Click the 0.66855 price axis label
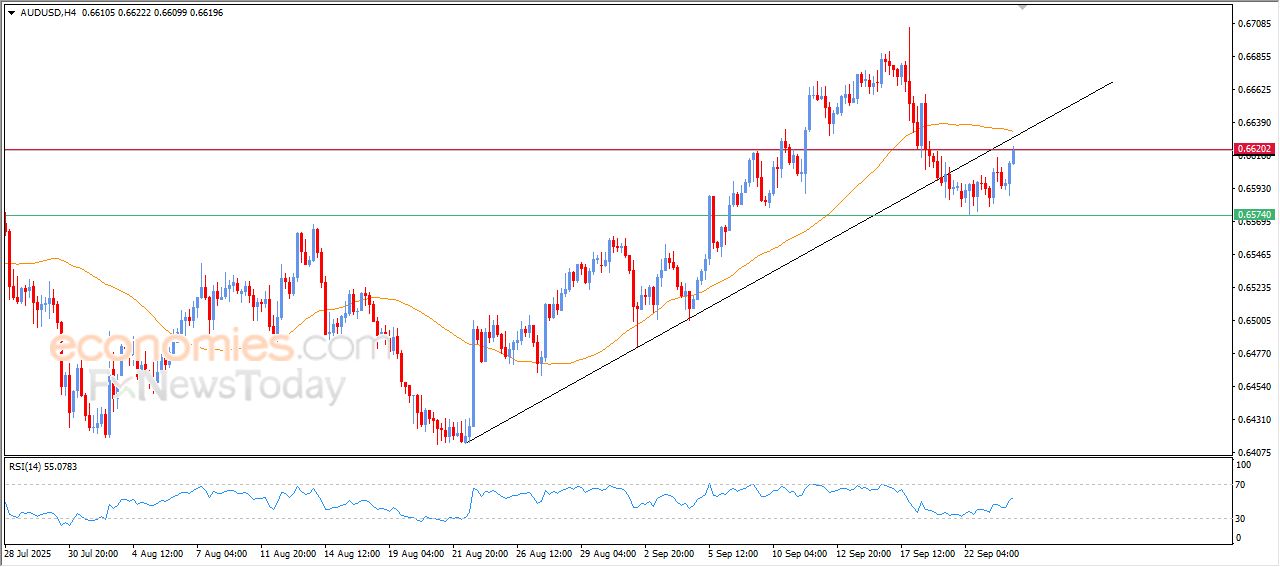Image resolution: width=1280 pixels, height=567 pixels. (x=1254, y=56)
